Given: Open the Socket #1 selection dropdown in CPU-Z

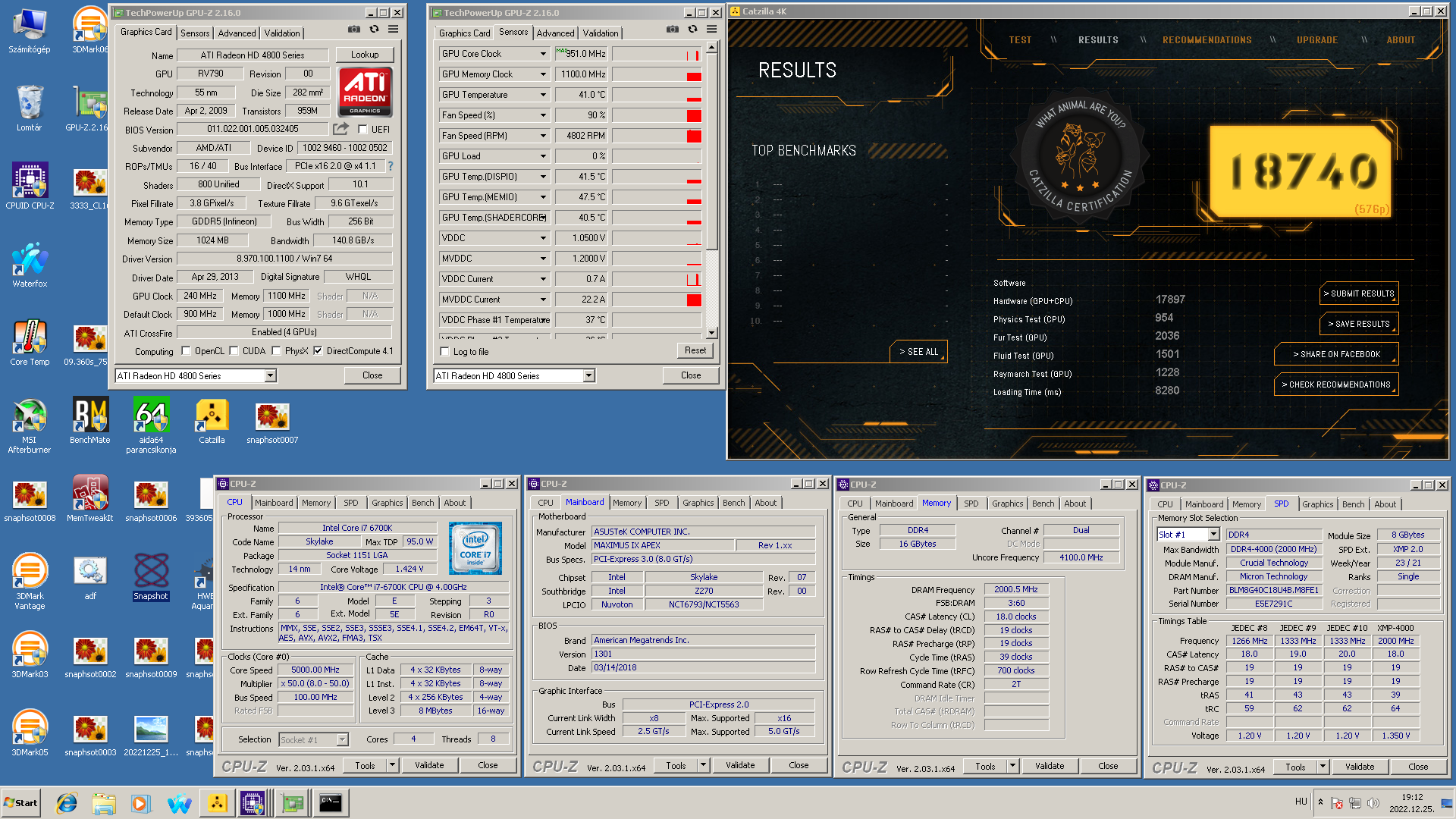Looking at the screenshot, I should pos(342,739).
